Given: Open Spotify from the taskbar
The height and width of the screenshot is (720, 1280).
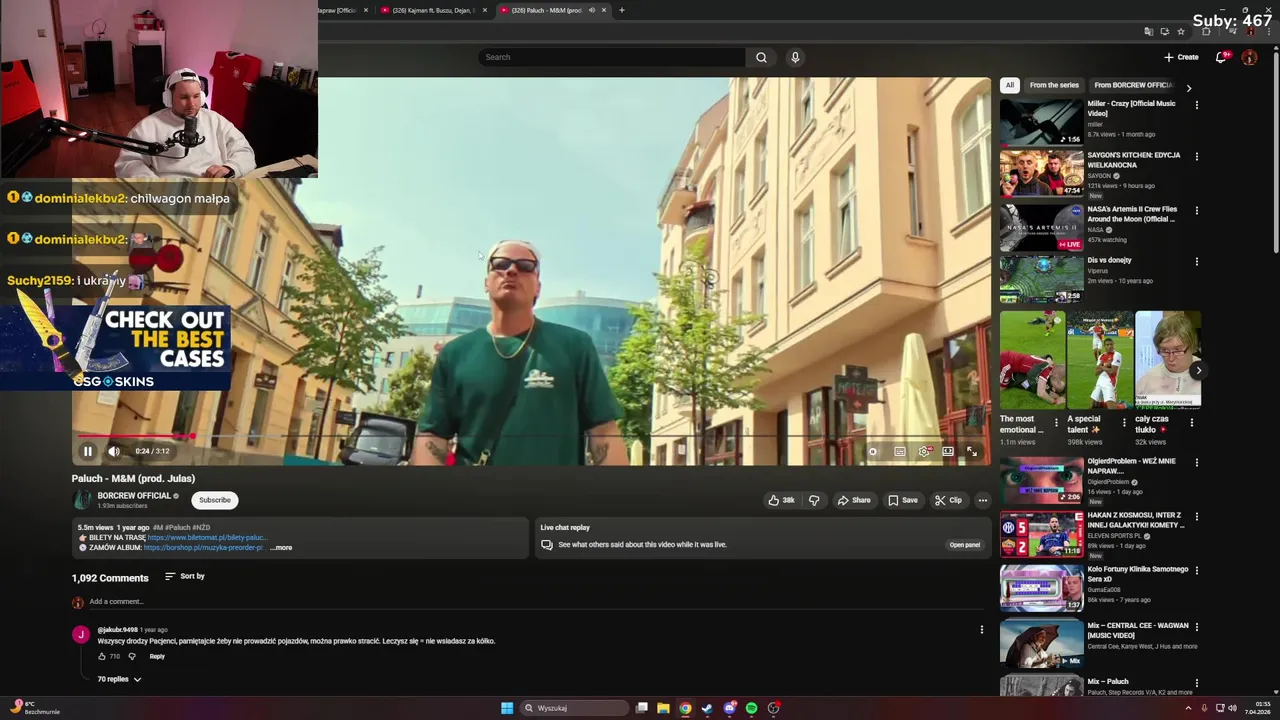Looking at the screenshot, I should point(751,708).
